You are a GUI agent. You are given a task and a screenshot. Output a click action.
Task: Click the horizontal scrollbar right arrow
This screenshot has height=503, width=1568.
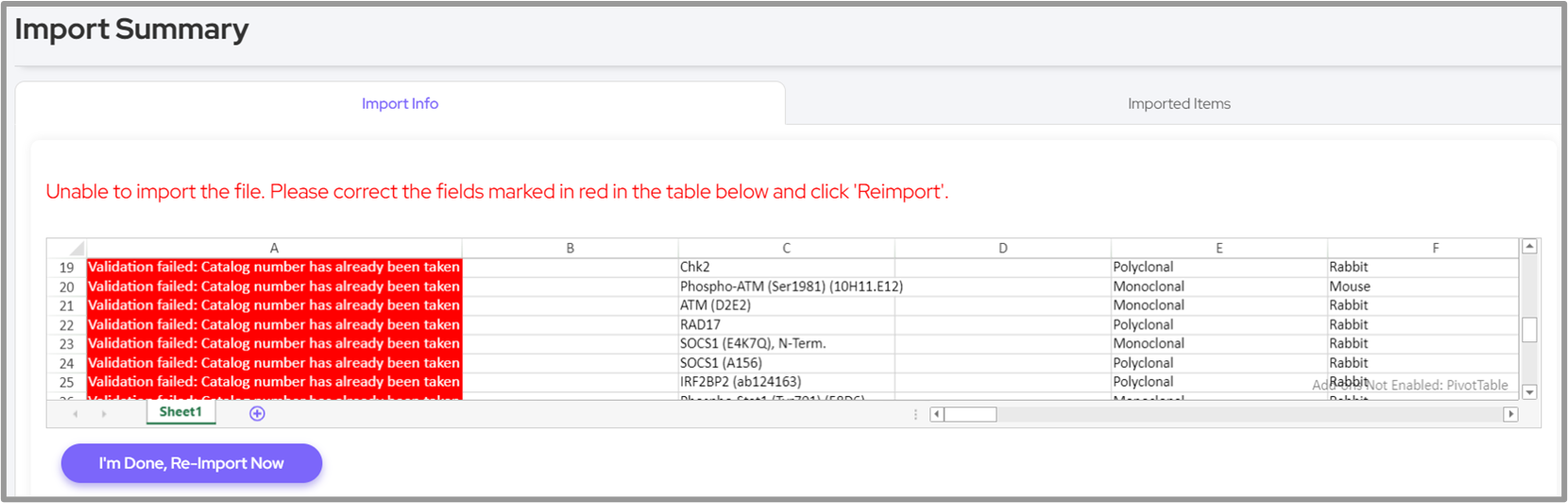[x=1510, y=414]
